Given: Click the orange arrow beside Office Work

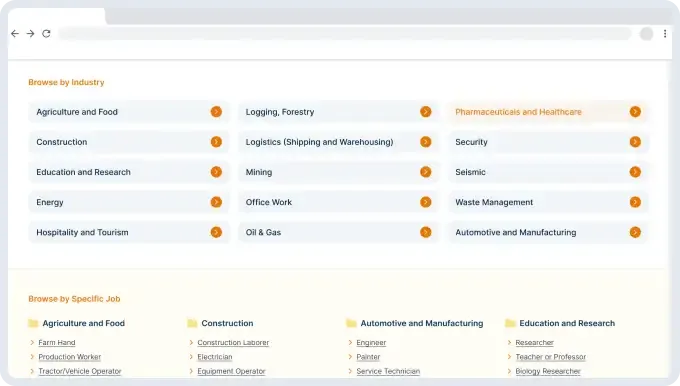Looking at the screenshot, I should (425, 202).
